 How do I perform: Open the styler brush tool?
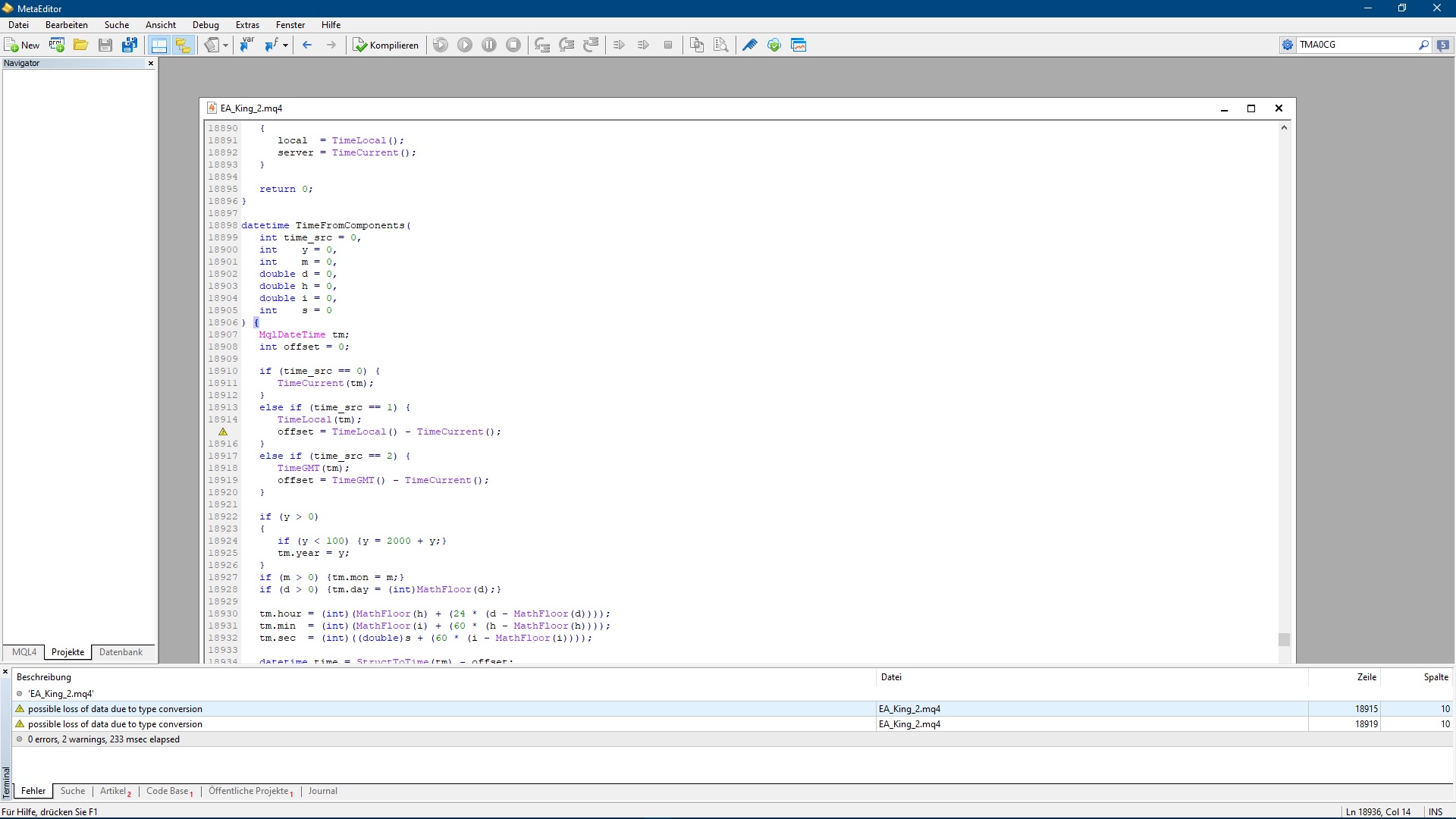click(x=749, y=45)
